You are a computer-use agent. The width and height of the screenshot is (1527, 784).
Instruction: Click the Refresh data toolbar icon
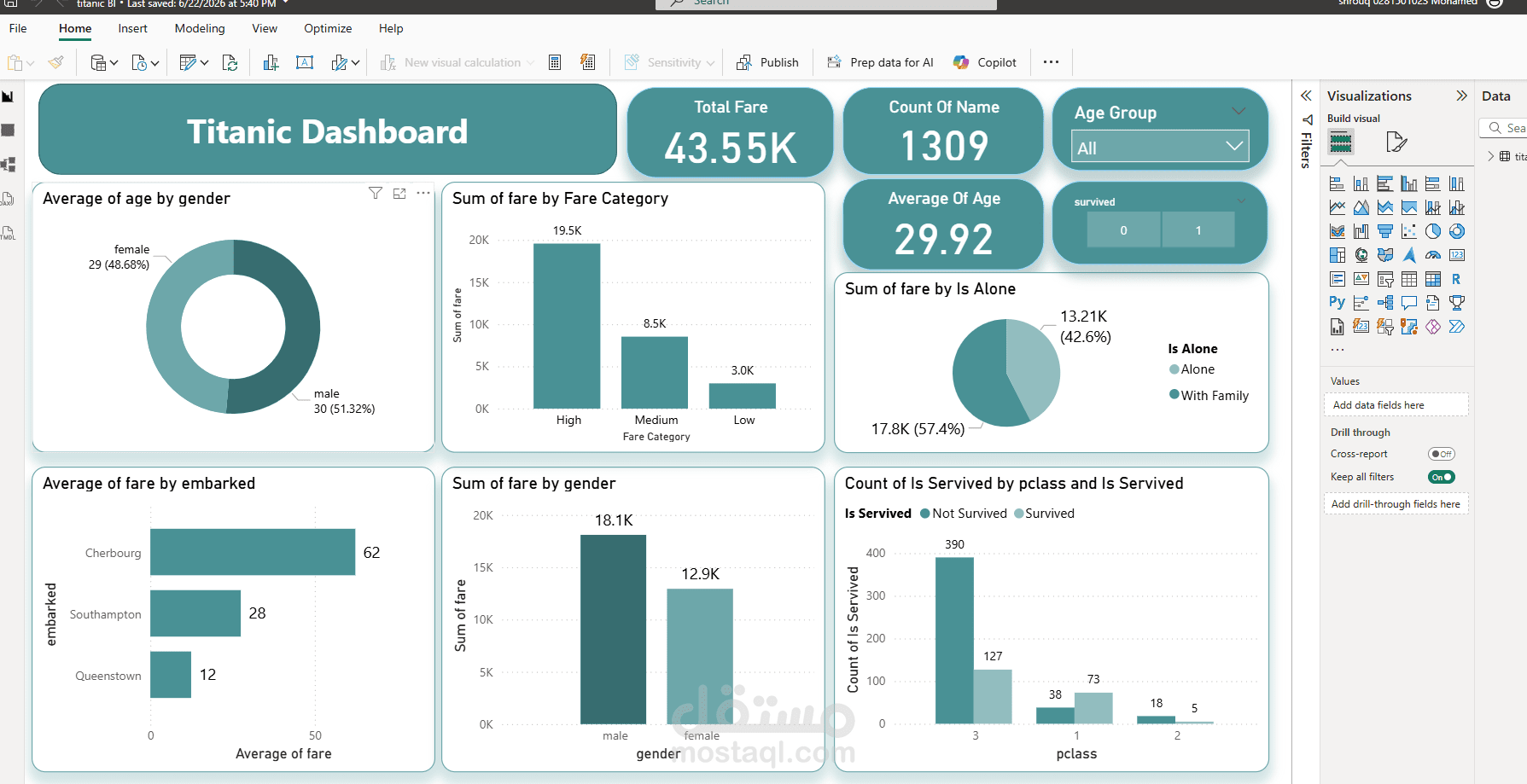230,62
